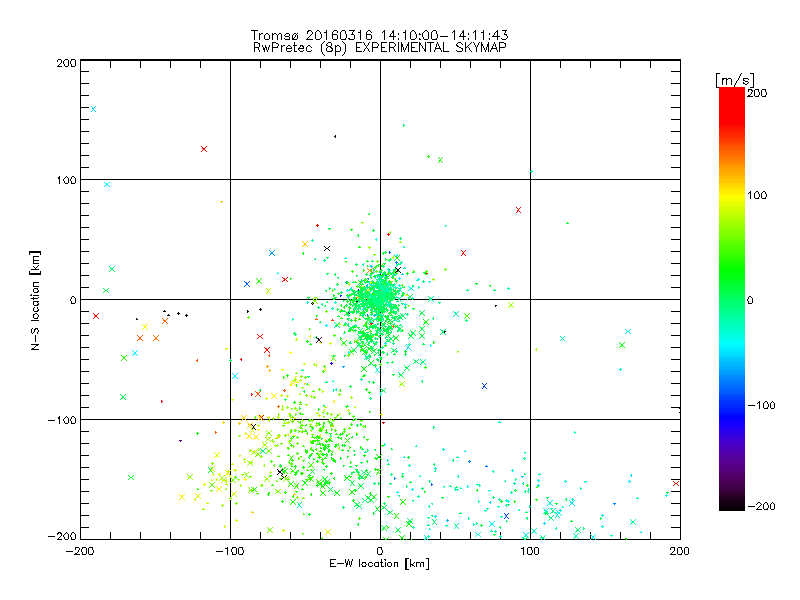Click the colorbar tick label "100"
The width and height of the screenshot is (800, 600).
click(757, 195)
